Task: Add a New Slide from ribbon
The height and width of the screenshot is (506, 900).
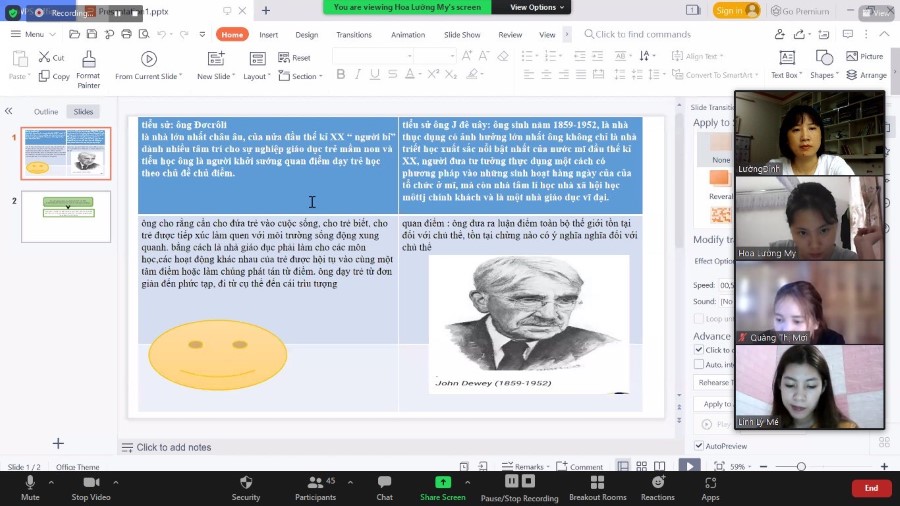Action: pyautogui.click(x=216, y=66)
